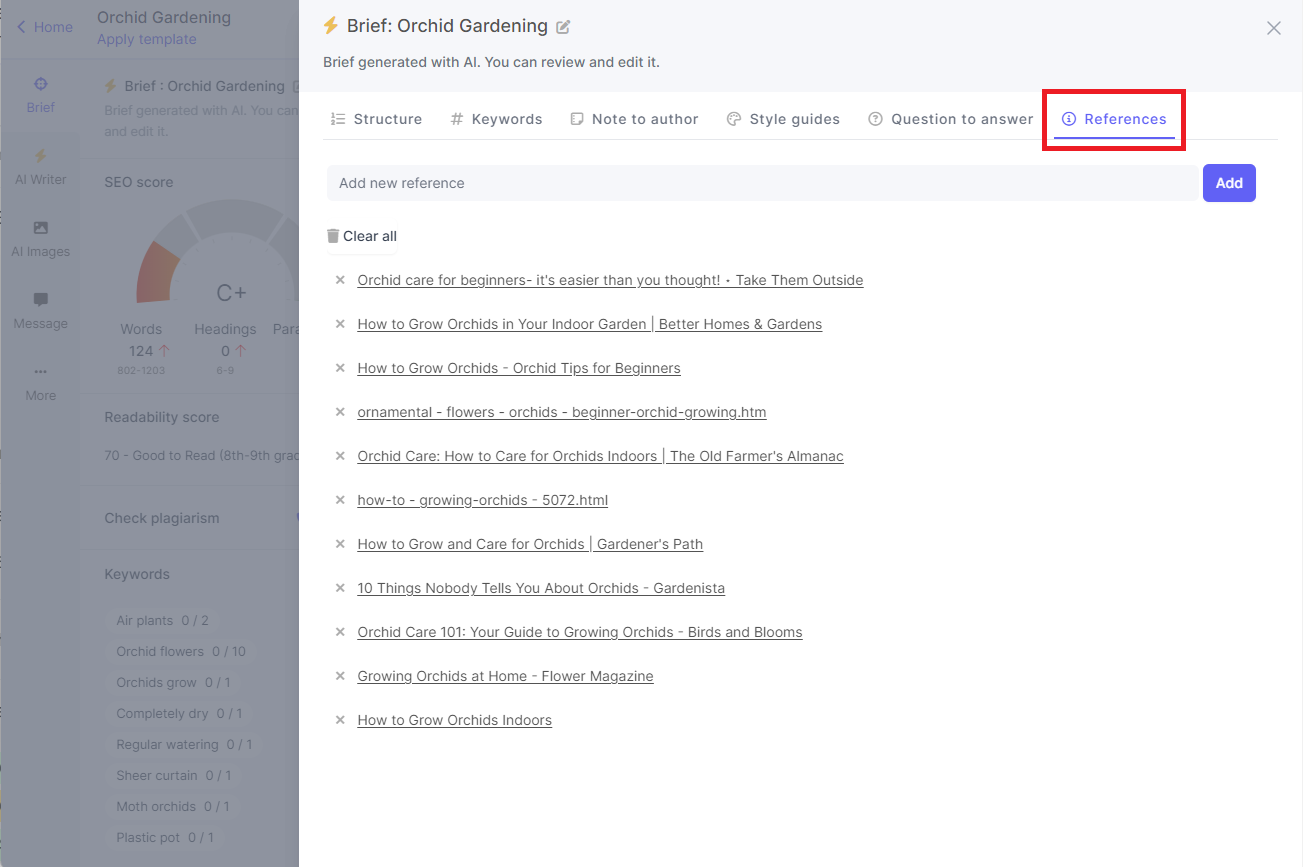Clear all references
Image resolution: width=1303 pixels, height=867 pixels.
click(x=362, y=236)
